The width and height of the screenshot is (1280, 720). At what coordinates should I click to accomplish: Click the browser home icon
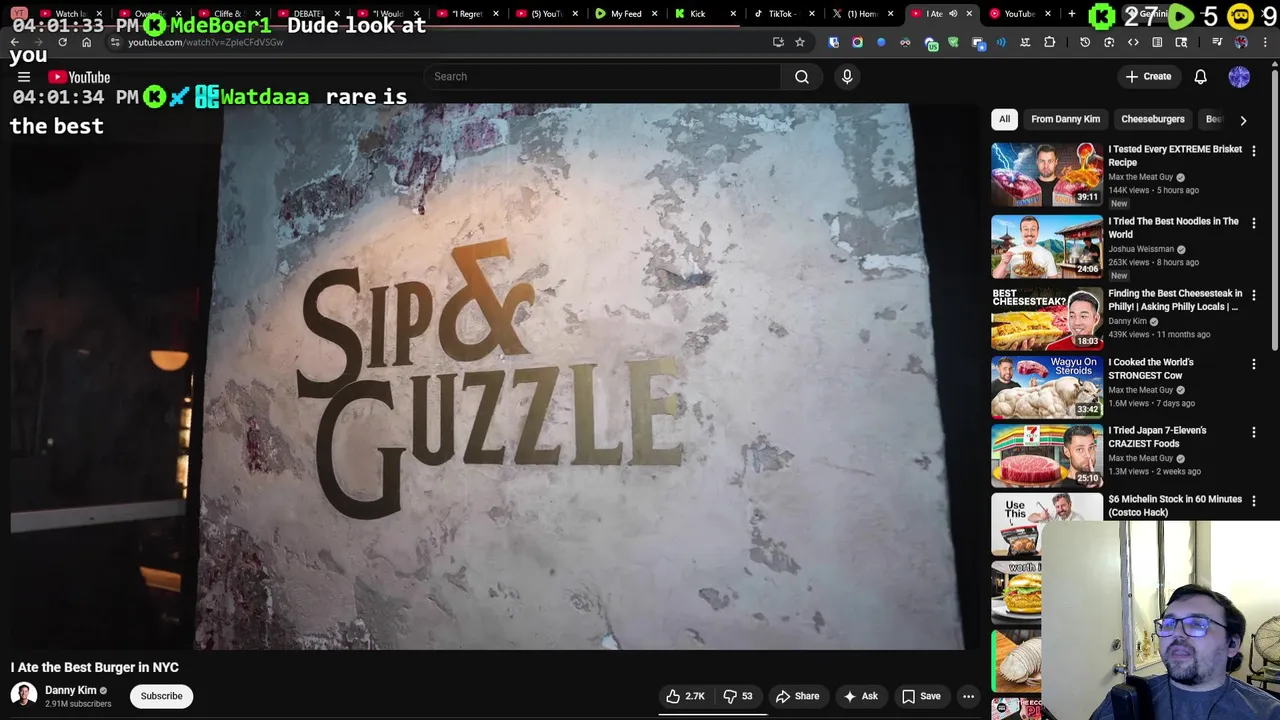point(87,42)
